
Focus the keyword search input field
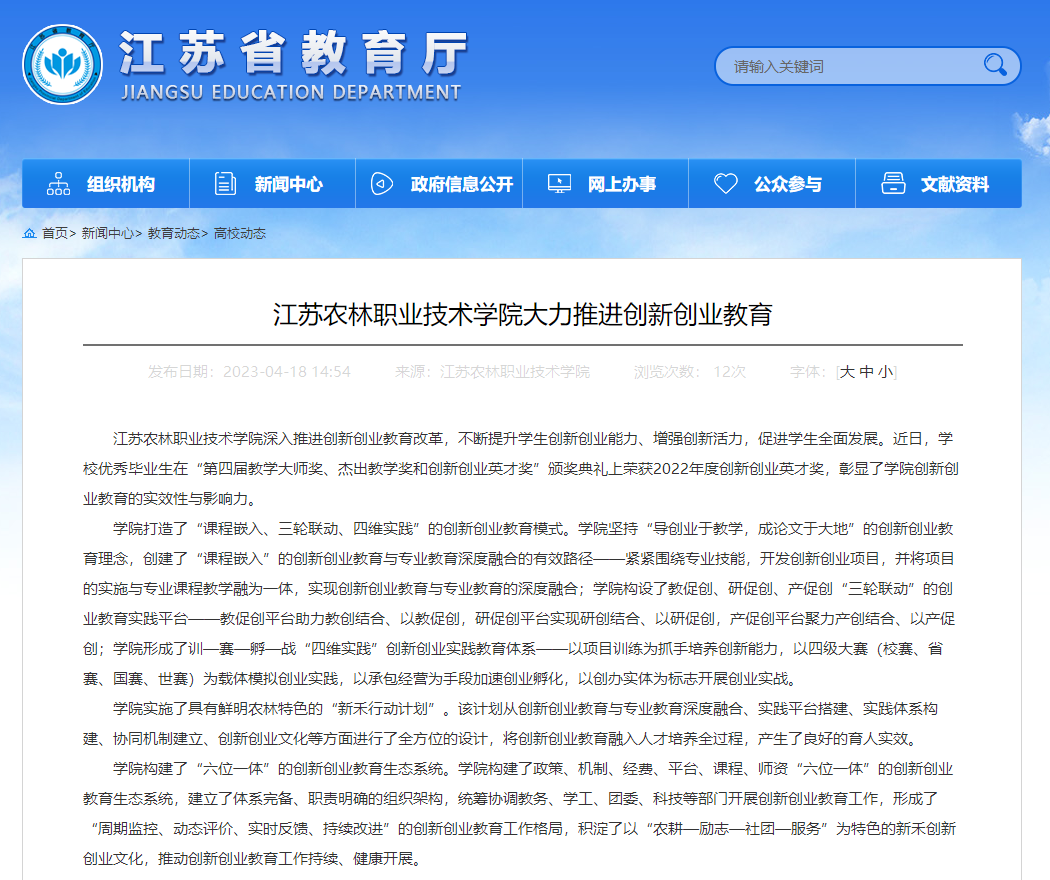pos(850,66)
